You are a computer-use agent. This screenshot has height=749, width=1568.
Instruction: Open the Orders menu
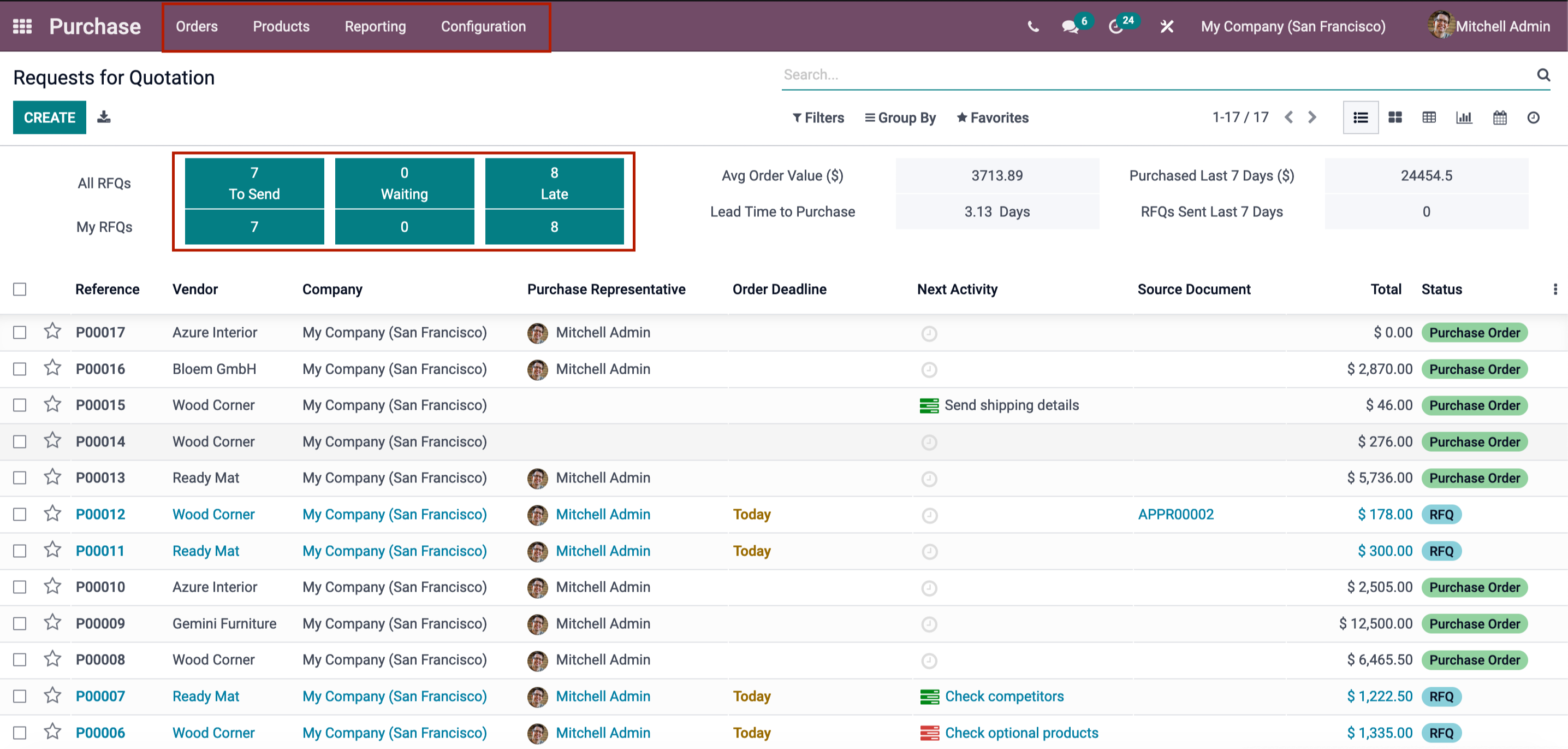pyautogui.click(x=197, y=26)
